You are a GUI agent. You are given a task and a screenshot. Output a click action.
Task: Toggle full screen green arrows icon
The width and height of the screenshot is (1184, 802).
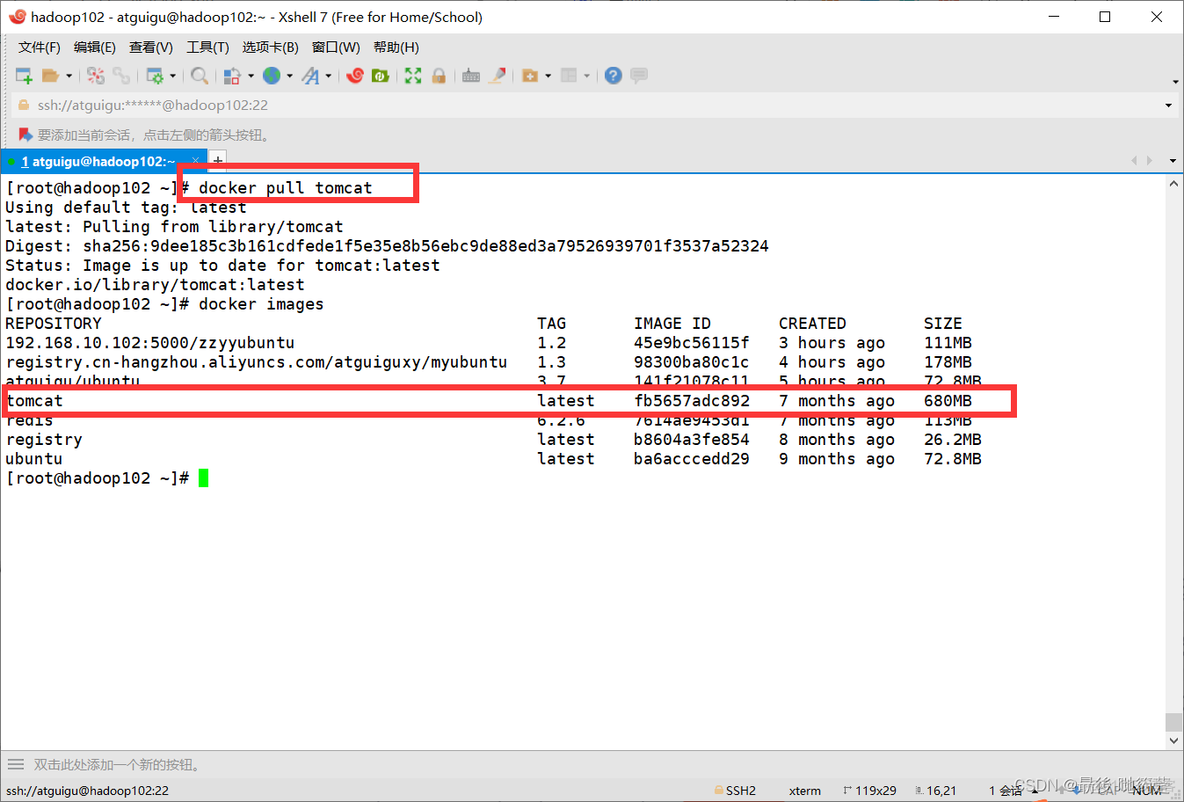click(x=413, y=76)
